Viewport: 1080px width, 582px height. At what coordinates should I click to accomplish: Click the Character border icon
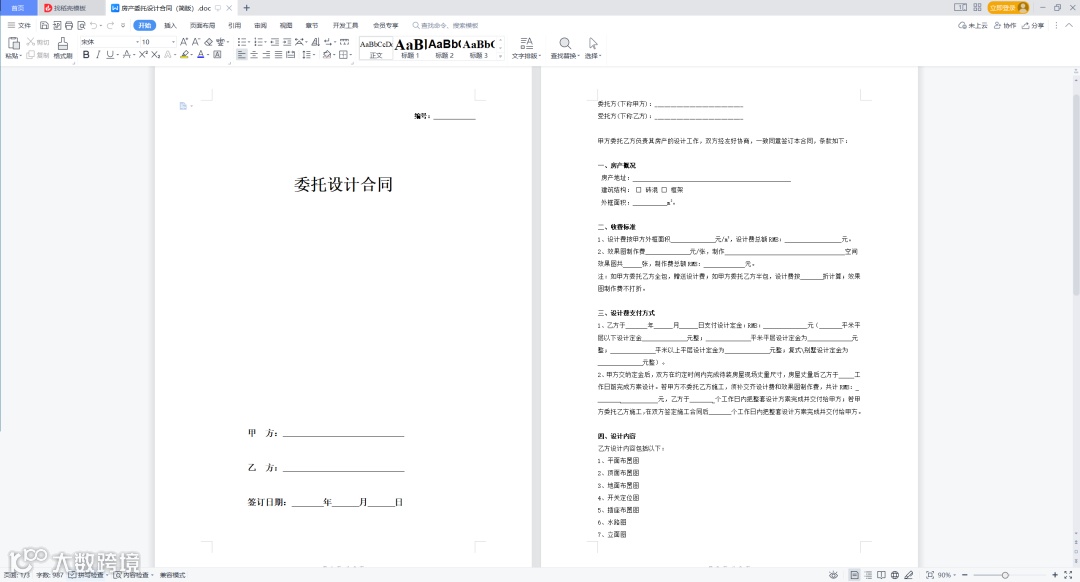(x=218, y=54)
